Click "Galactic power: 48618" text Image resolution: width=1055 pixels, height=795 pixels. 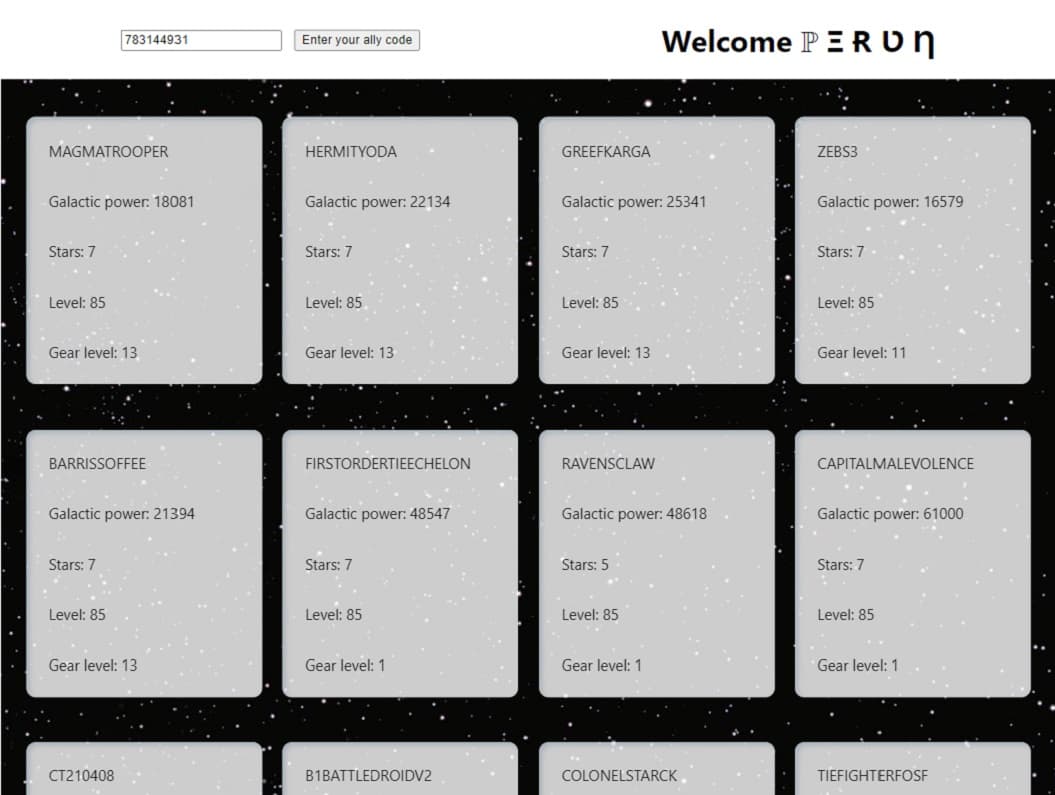[634, 514]
